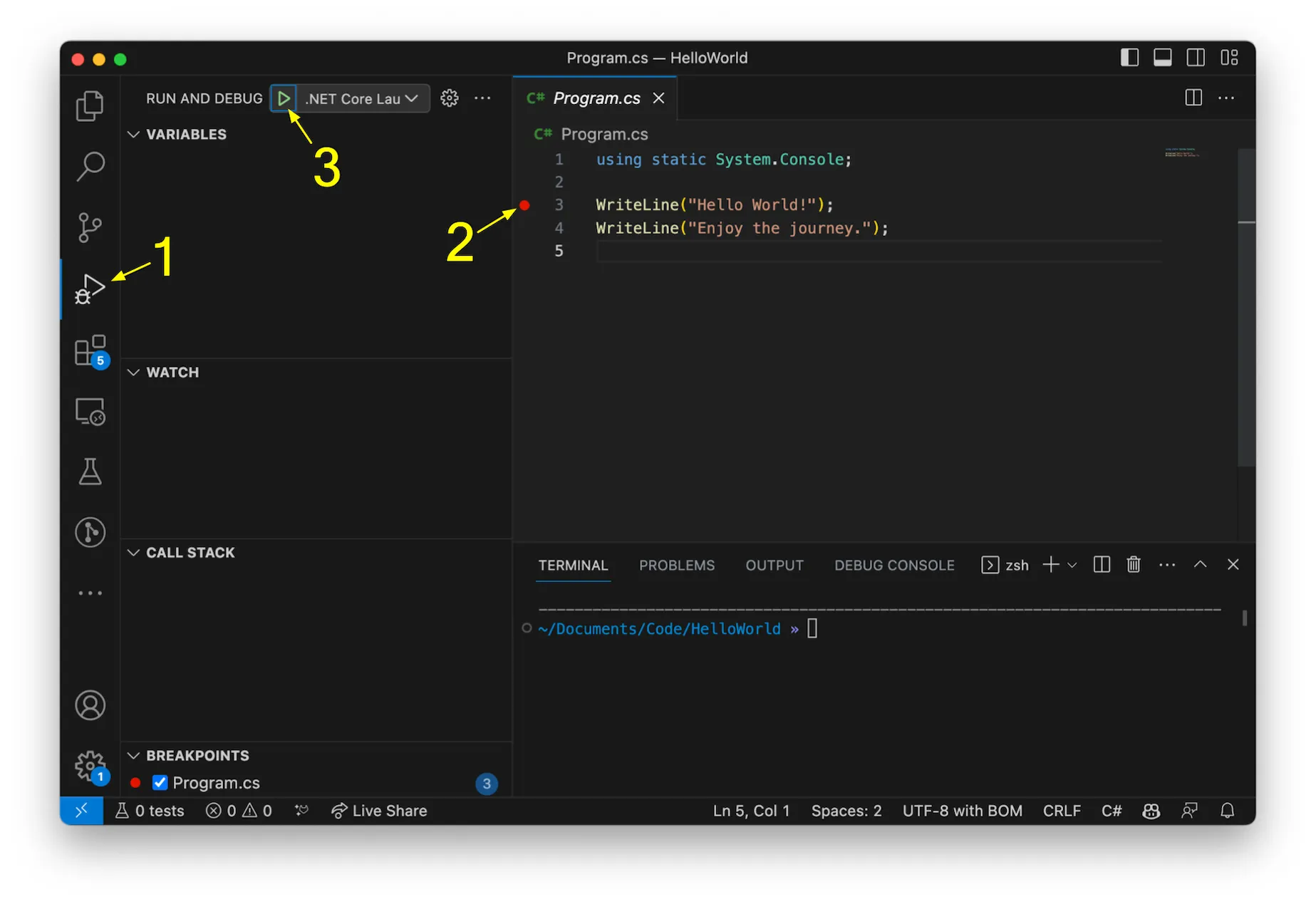Open the Explorer view in activity bar

point(90,105)
